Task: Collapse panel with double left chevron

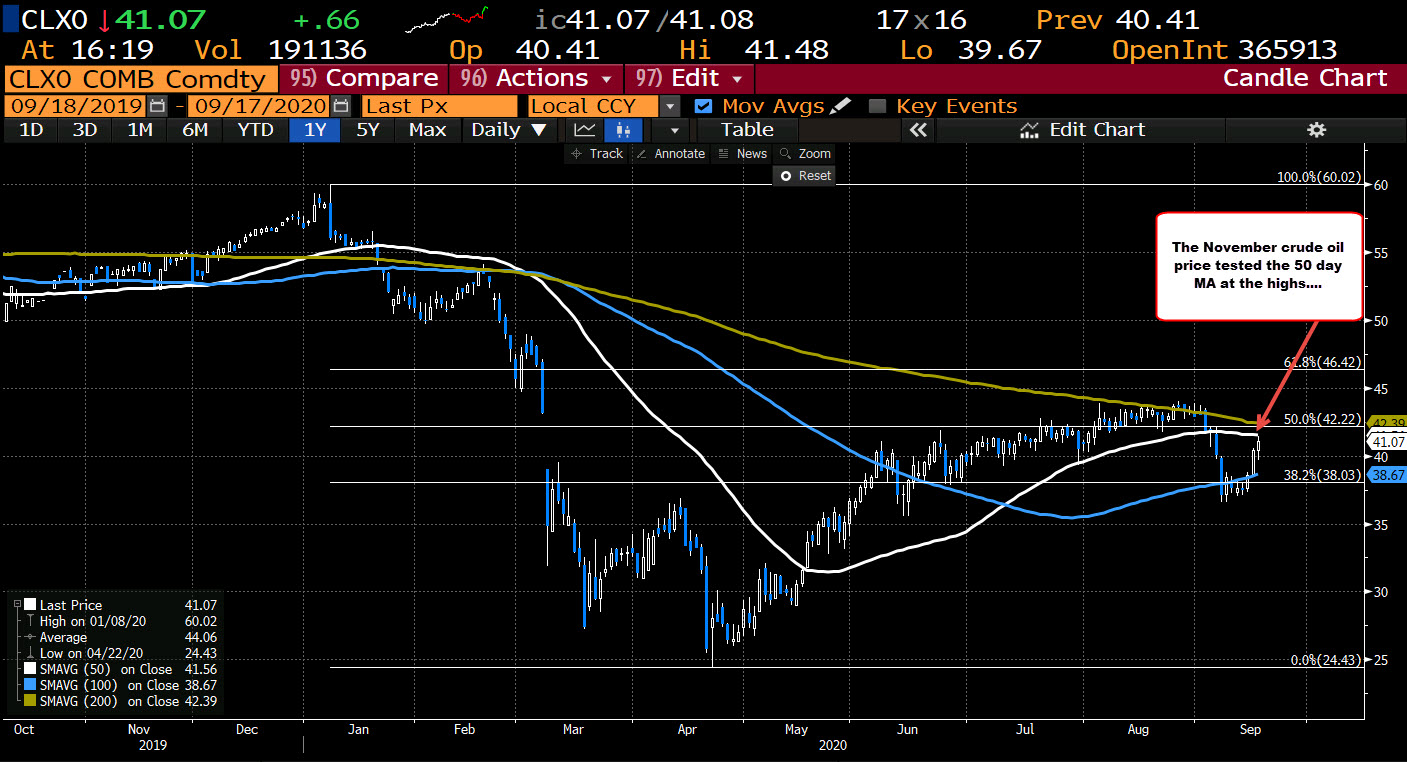Action: (x=918, y=130)
